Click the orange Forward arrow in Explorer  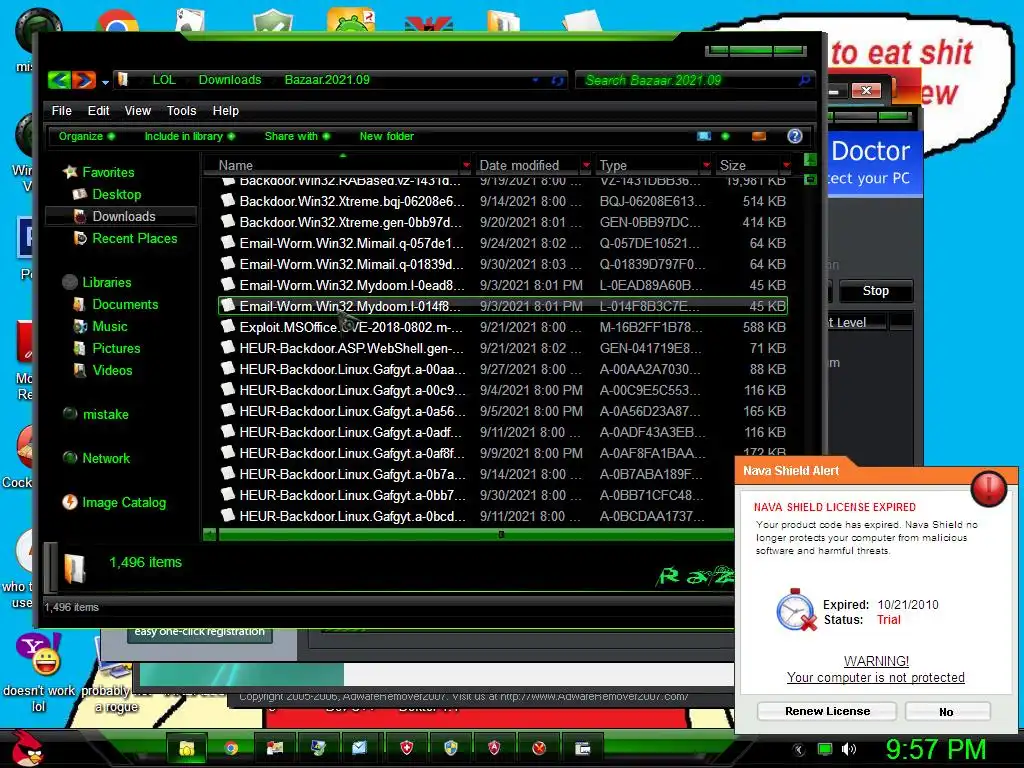point(84,80)
